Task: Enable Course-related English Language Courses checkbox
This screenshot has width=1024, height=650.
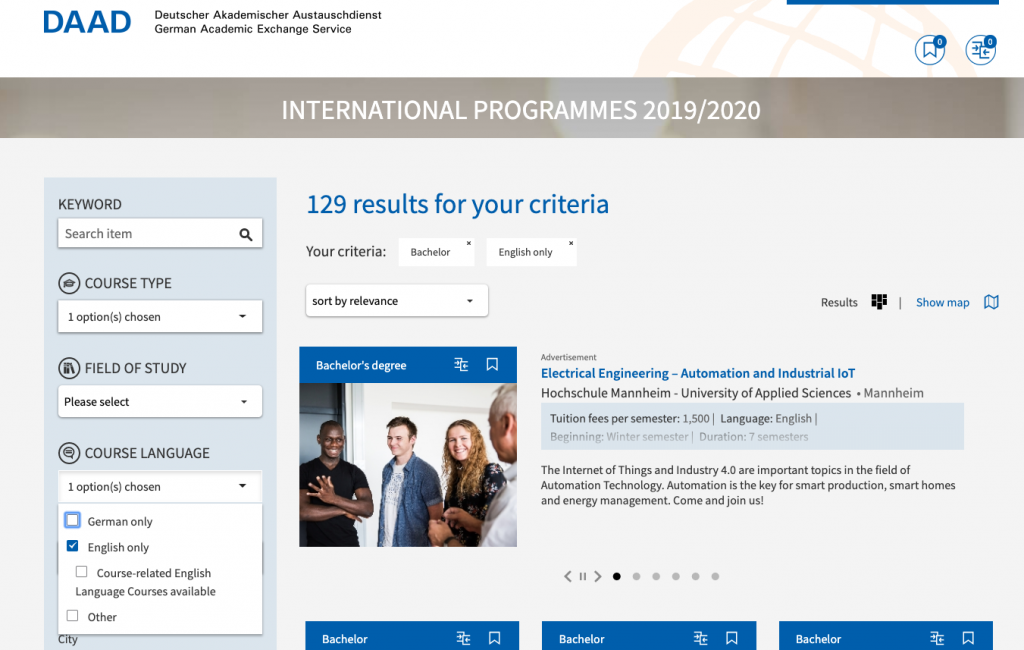Action: tap(82, 572)
